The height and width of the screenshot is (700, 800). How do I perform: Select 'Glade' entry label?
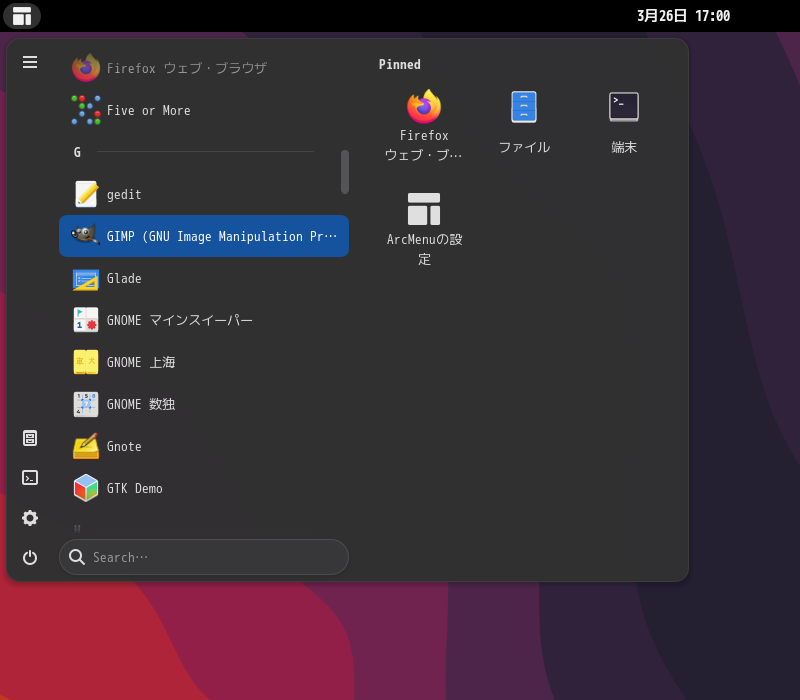coord(124,279)
